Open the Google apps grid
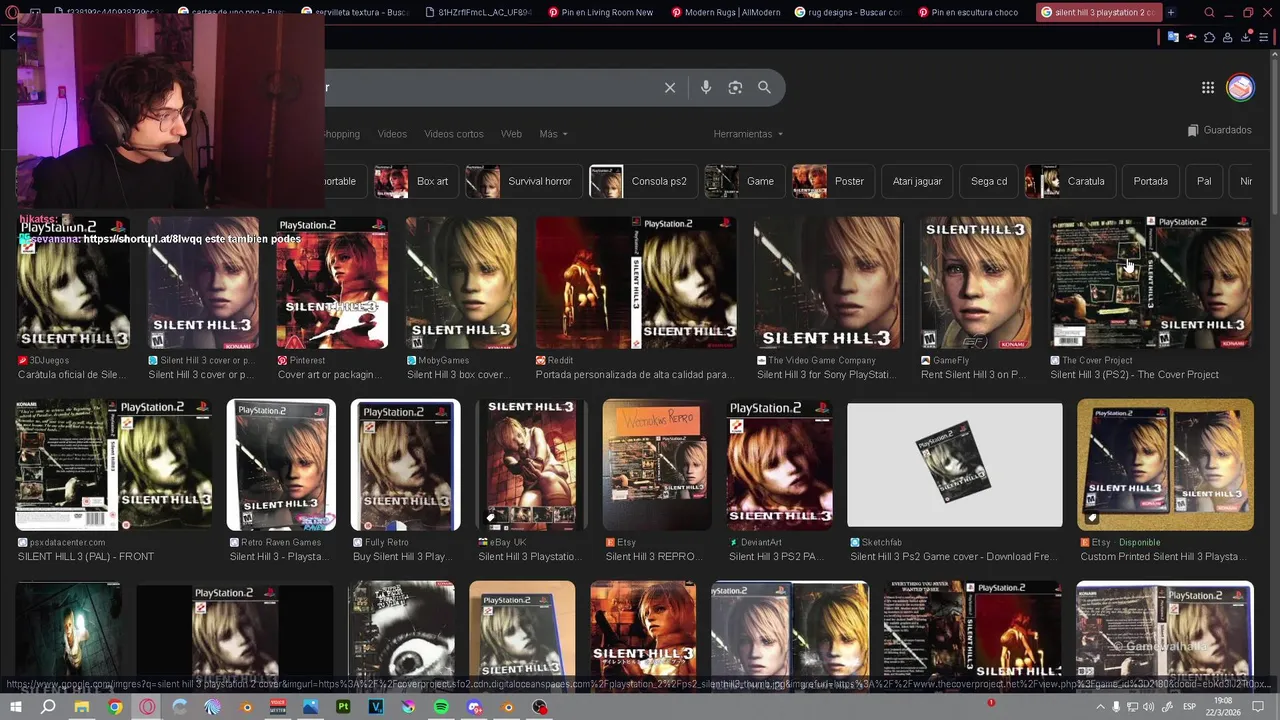This screenshot has height=720, width=1280. click(x=1208, y=88)
